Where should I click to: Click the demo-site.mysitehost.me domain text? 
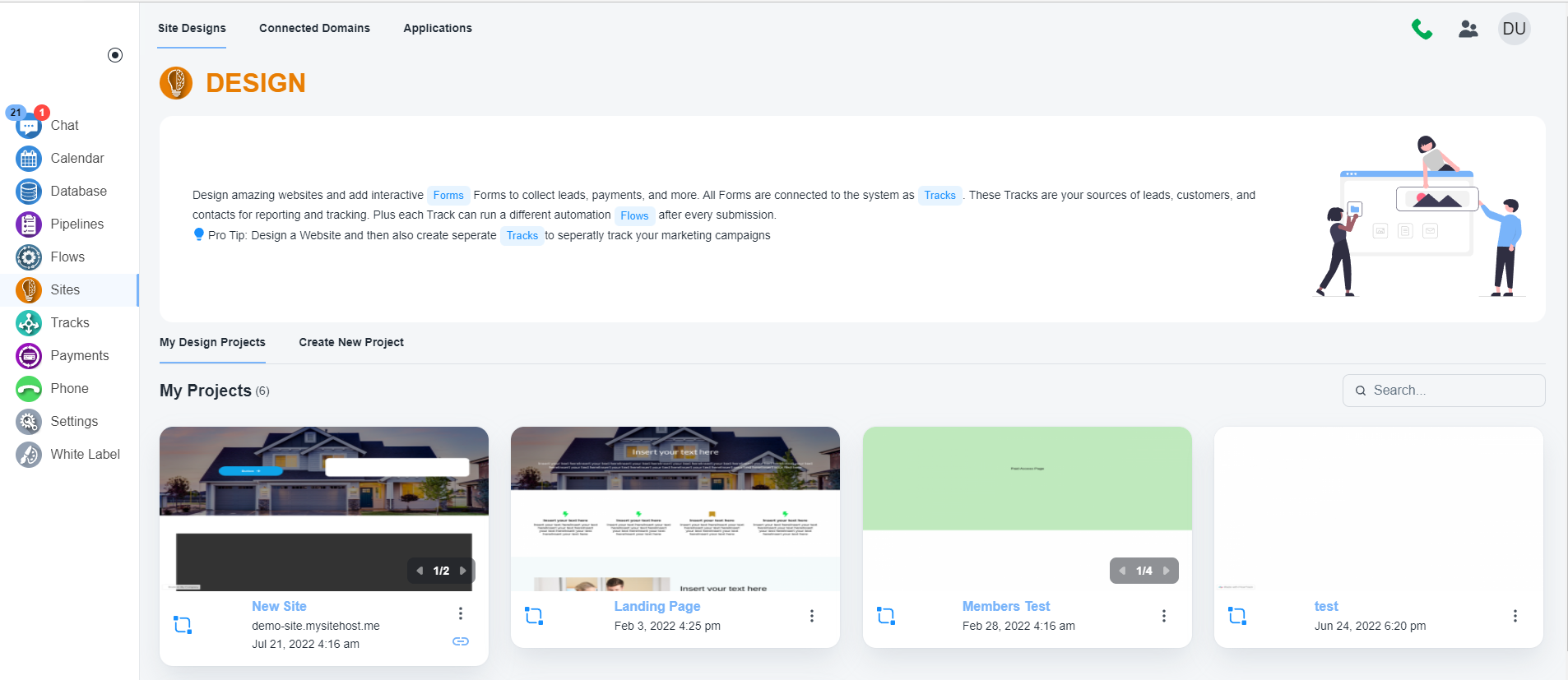point(316,626)
